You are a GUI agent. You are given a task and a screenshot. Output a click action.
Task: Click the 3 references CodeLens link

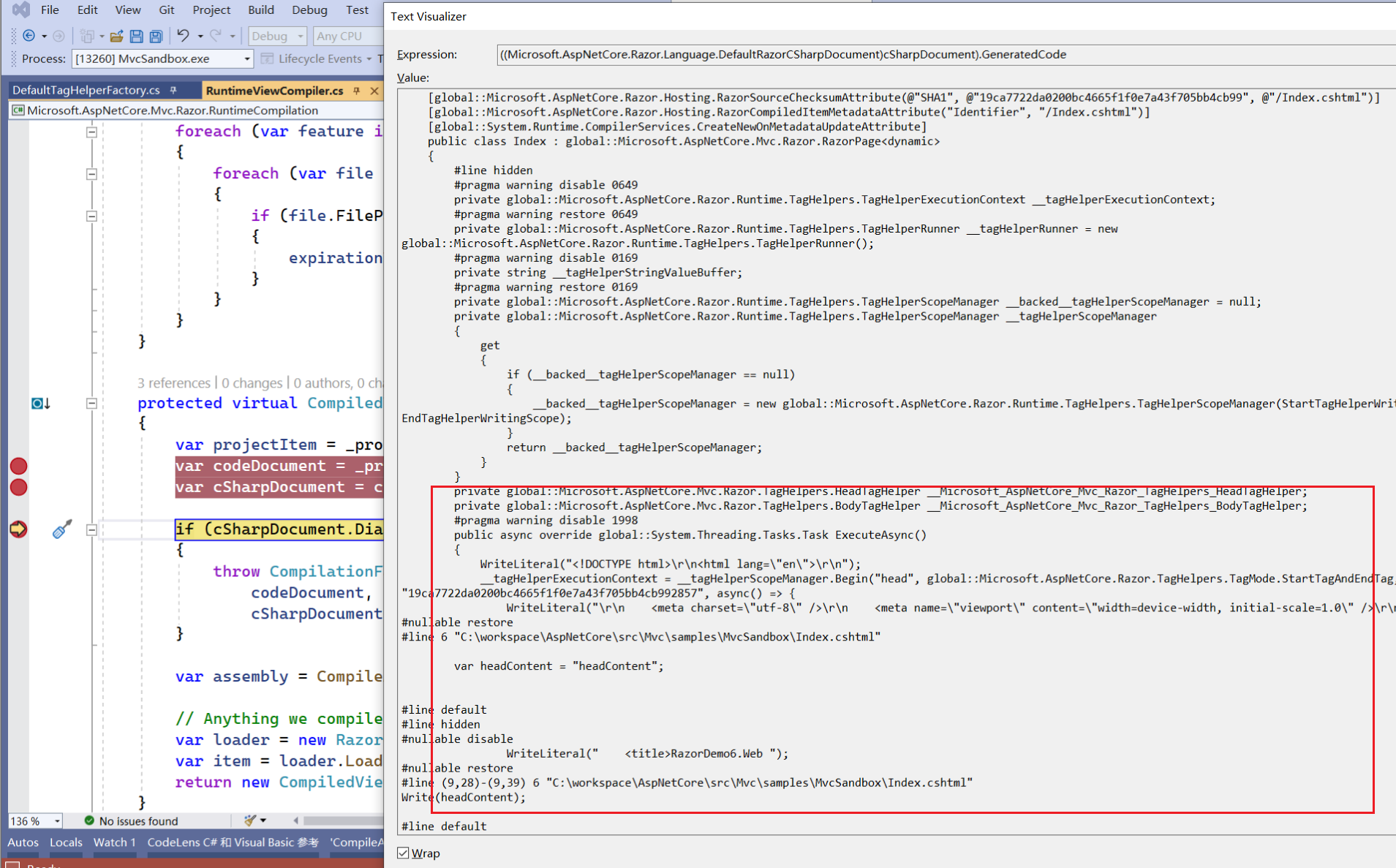click(173, 382)
